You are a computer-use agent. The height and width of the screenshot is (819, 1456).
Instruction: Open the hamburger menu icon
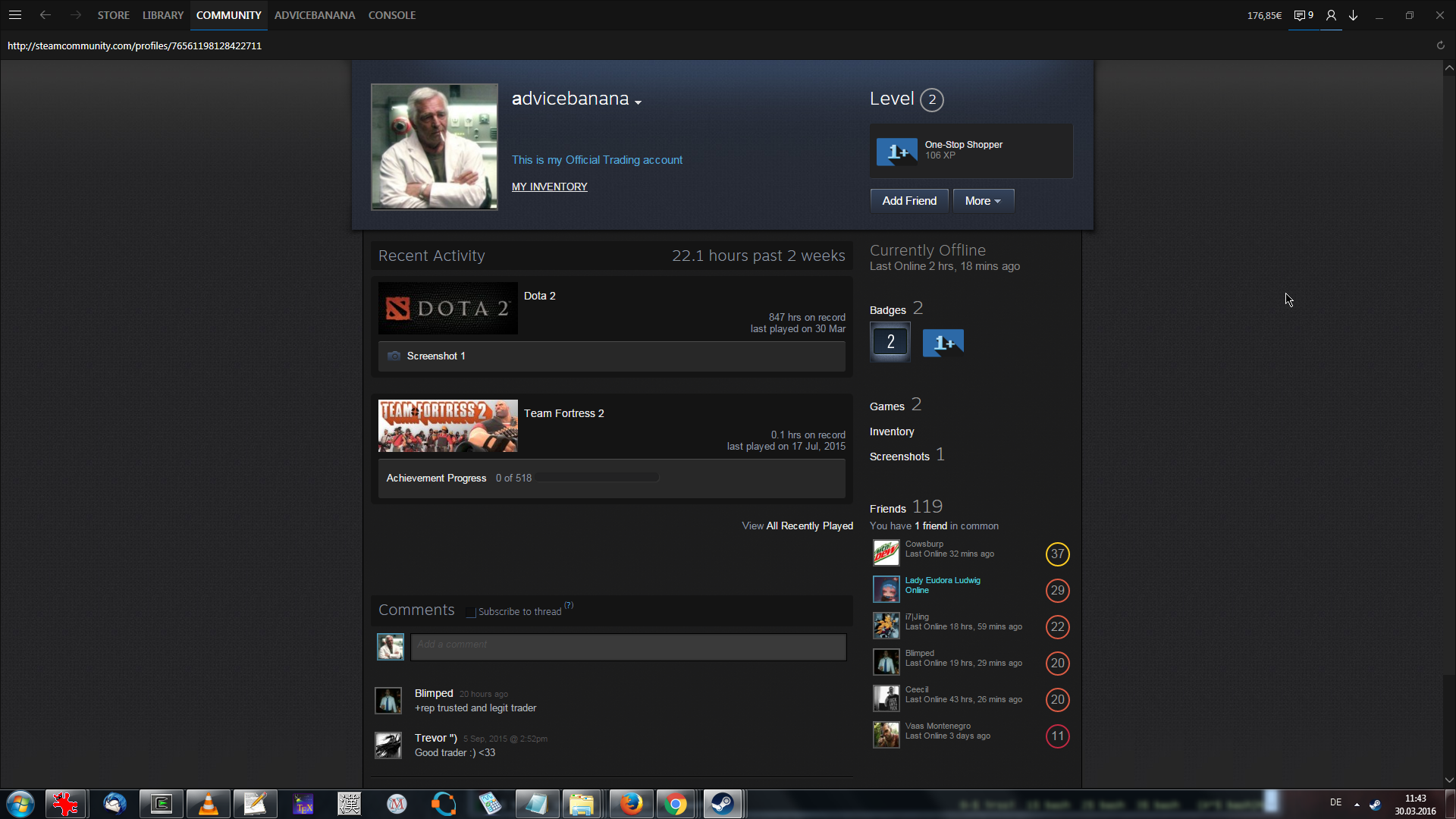(x=14, y=15)
